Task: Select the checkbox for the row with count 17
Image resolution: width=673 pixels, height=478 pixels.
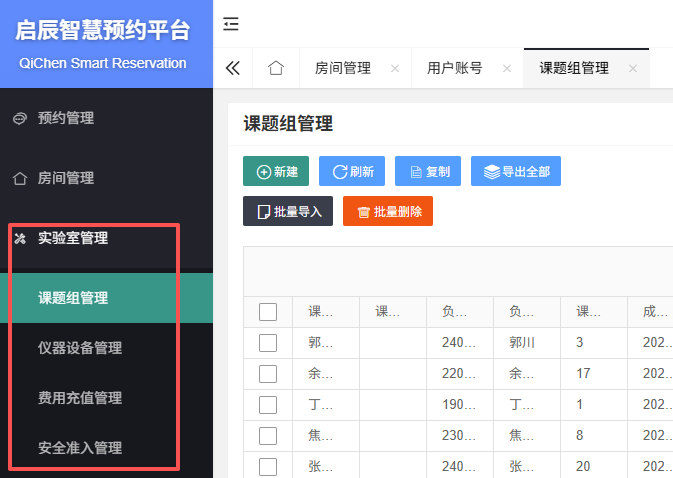Action: pyautogui.click(x=267, y=374)
